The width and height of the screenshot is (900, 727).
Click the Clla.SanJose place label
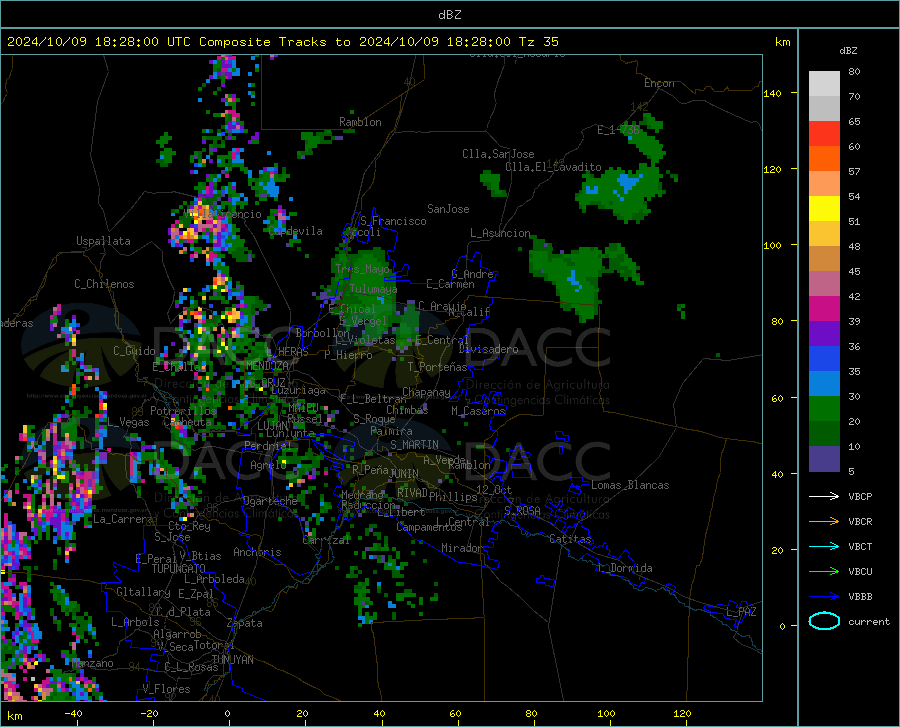498,154
